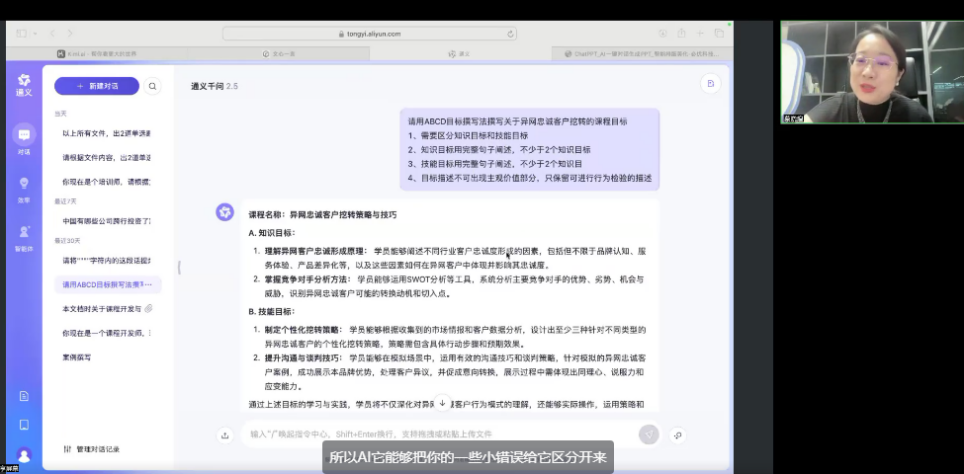Reload page with refresh icon
The image size is (964, 474).
[510, 34]
